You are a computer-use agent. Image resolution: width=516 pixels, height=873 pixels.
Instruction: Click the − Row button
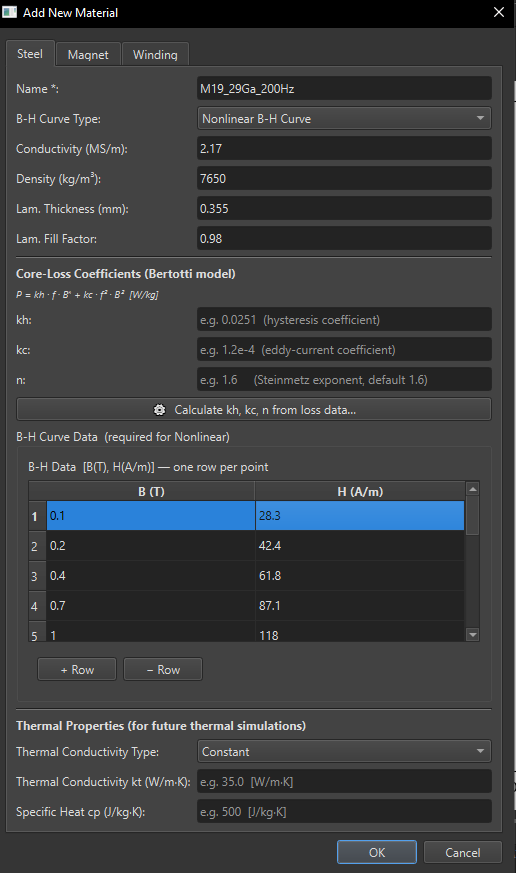tap(163, 670)
